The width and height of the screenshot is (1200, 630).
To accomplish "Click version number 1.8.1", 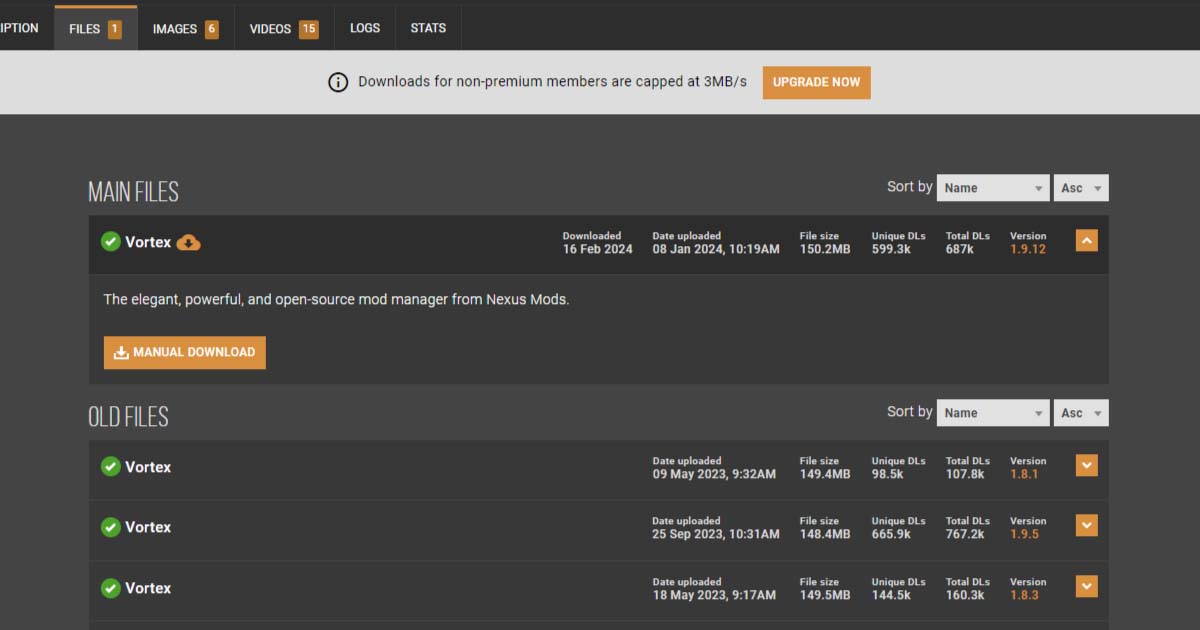I will (1024, 474).
